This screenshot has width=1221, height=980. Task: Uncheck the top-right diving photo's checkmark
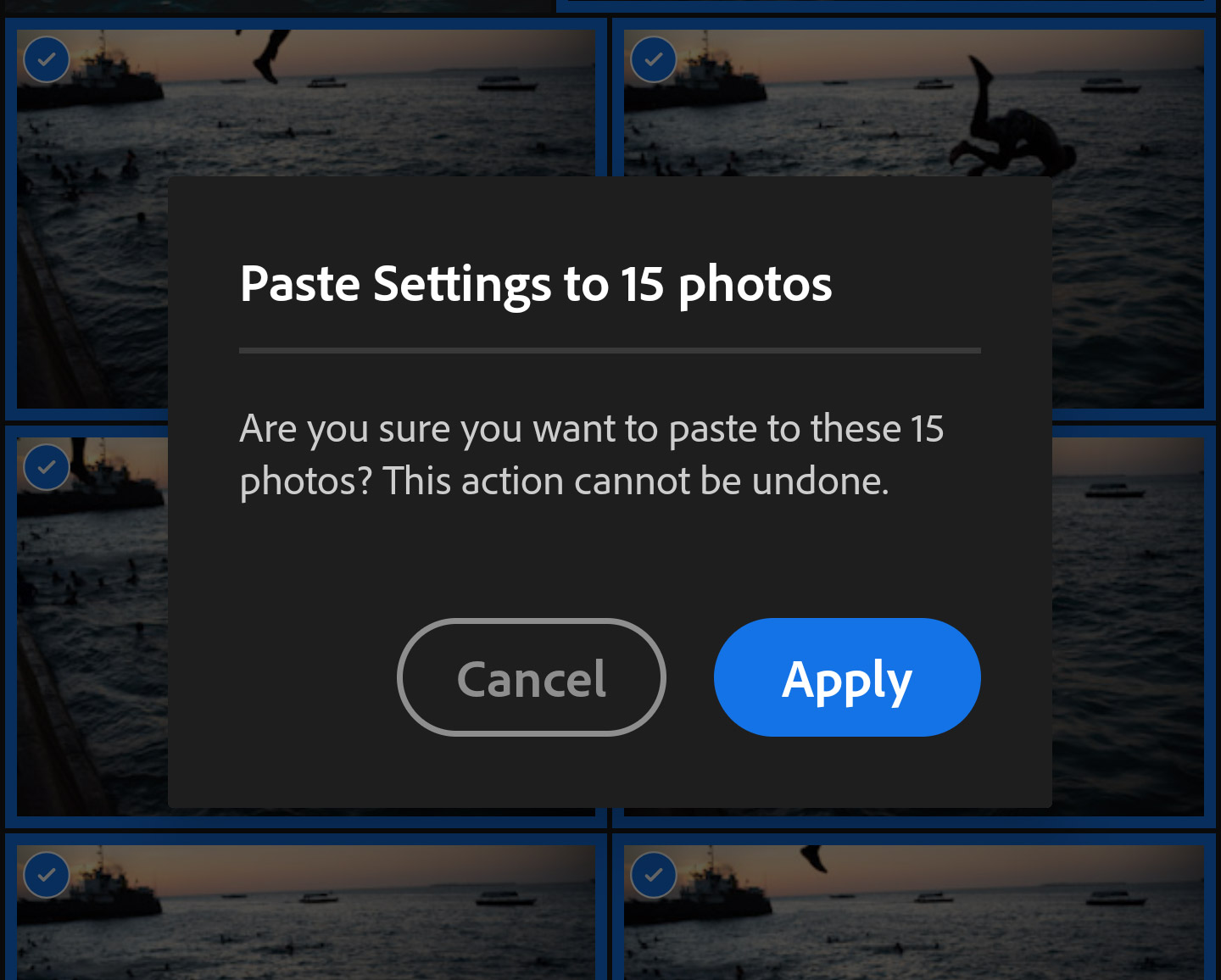654,59
